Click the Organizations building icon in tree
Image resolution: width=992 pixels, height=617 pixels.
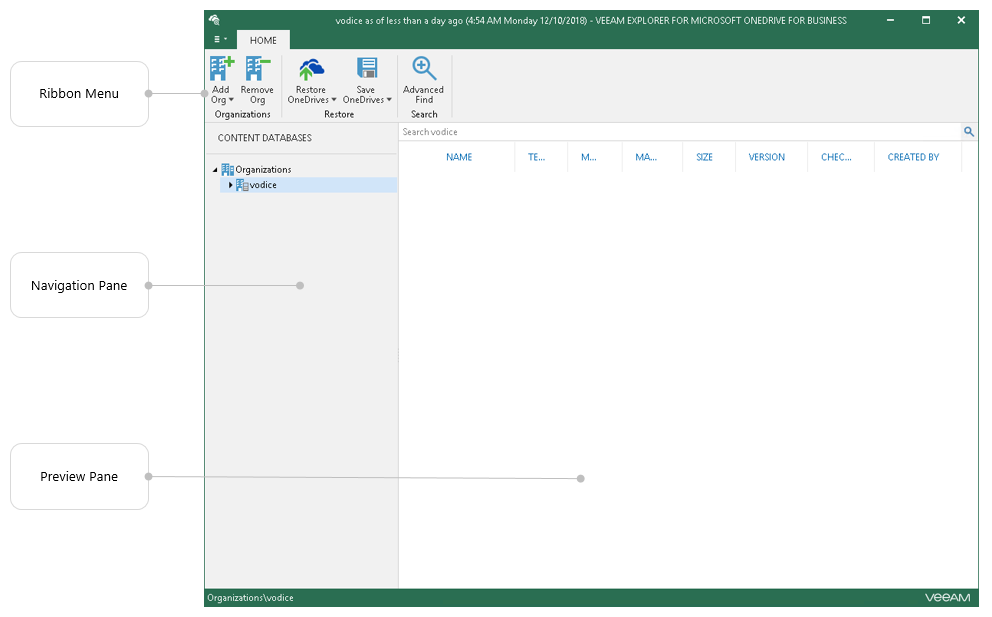[x=227, y=170]
